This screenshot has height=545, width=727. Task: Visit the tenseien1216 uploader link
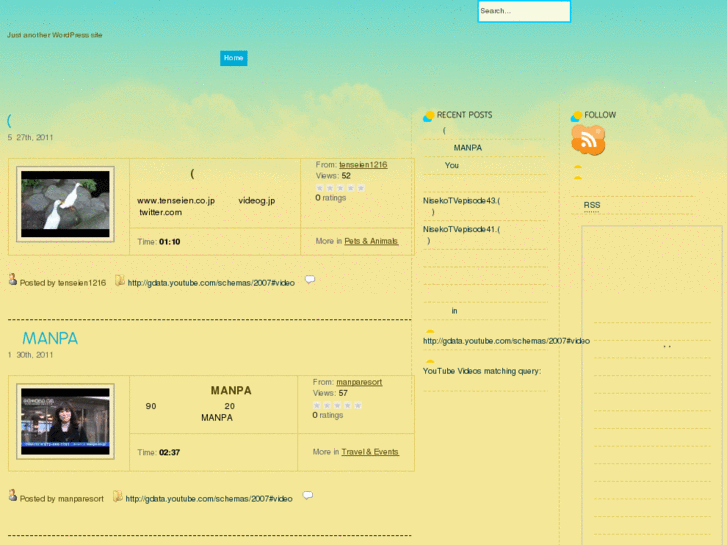click(x=363, y=165)
